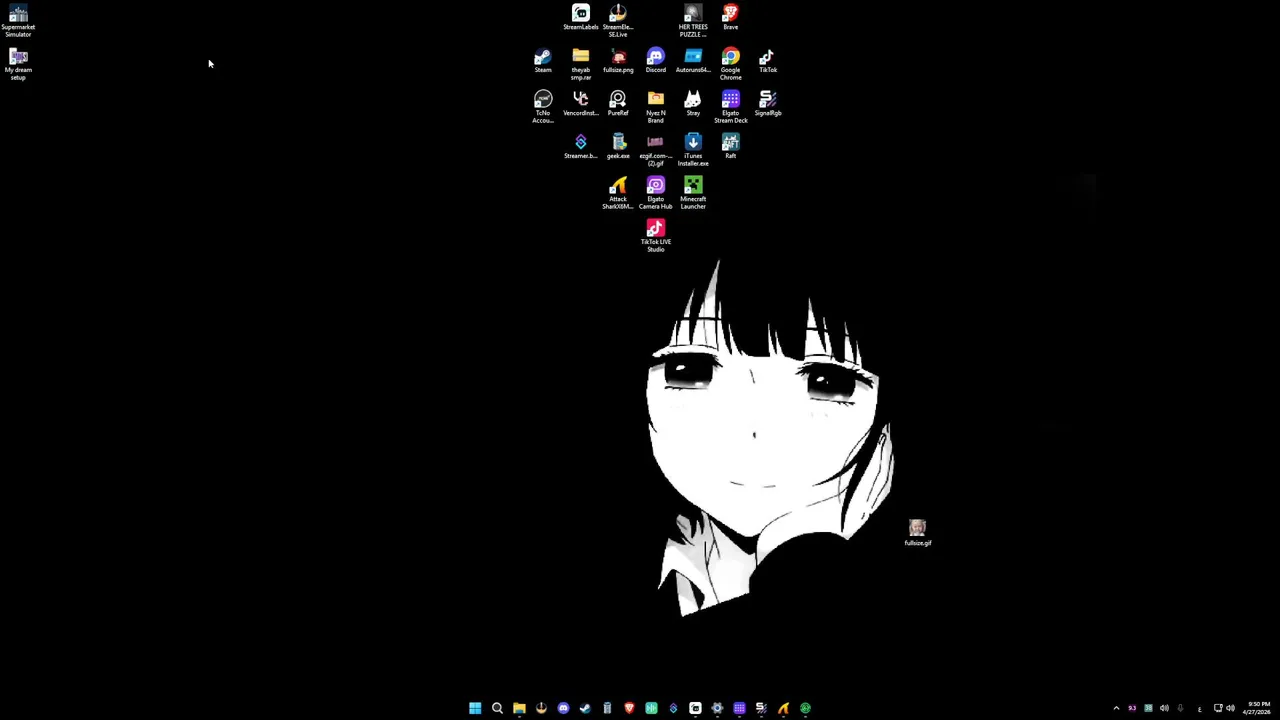1280x720 pixels.
Task: Select the TikTok desktop shortcut
Action: pos(768,61)
